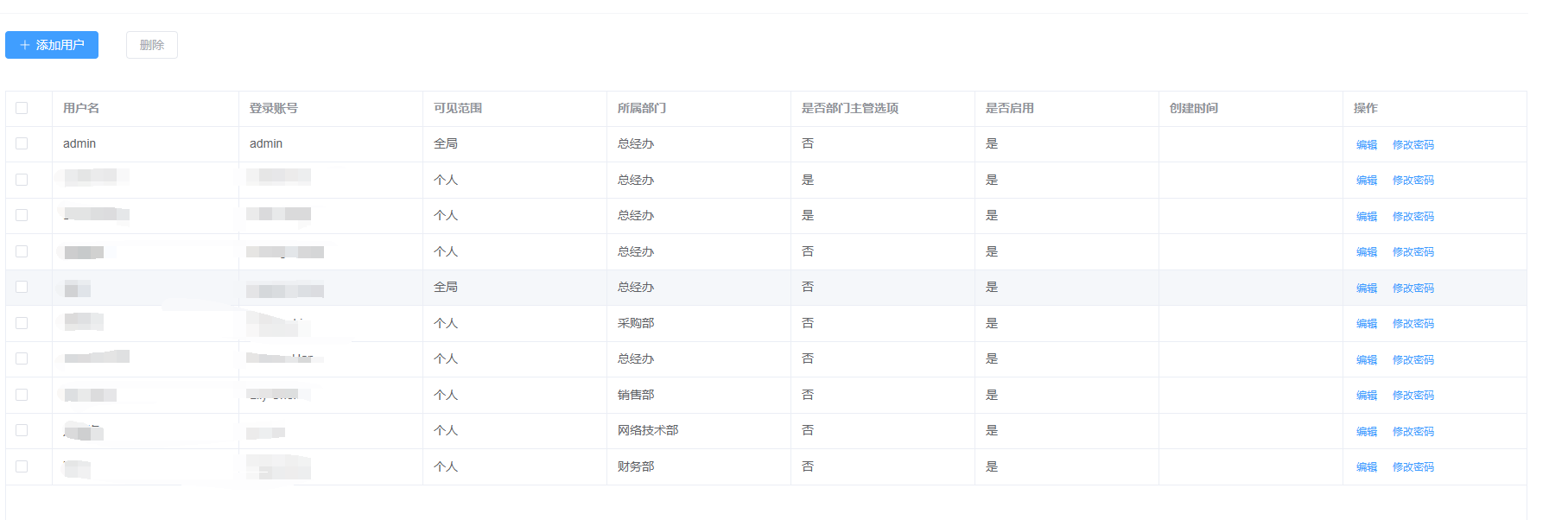Check the checkbox of the highlighted row
Screen dimensions: 1568x520
22,287
